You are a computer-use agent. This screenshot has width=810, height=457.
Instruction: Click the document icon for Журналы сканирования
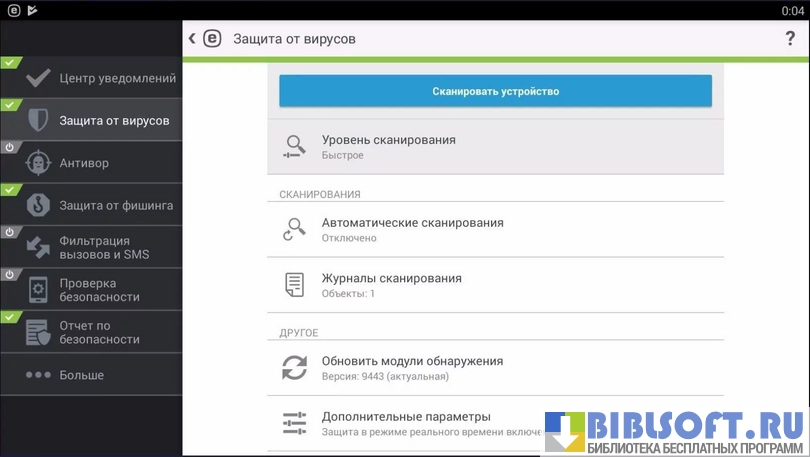tap(294, 285)
